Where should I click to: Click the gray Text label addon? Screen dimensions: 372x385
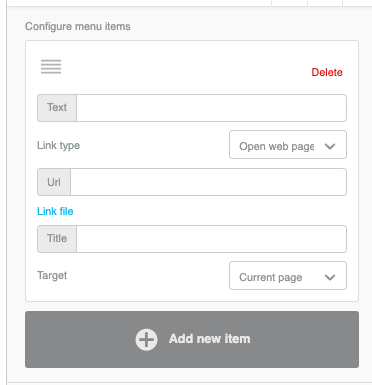57,108
